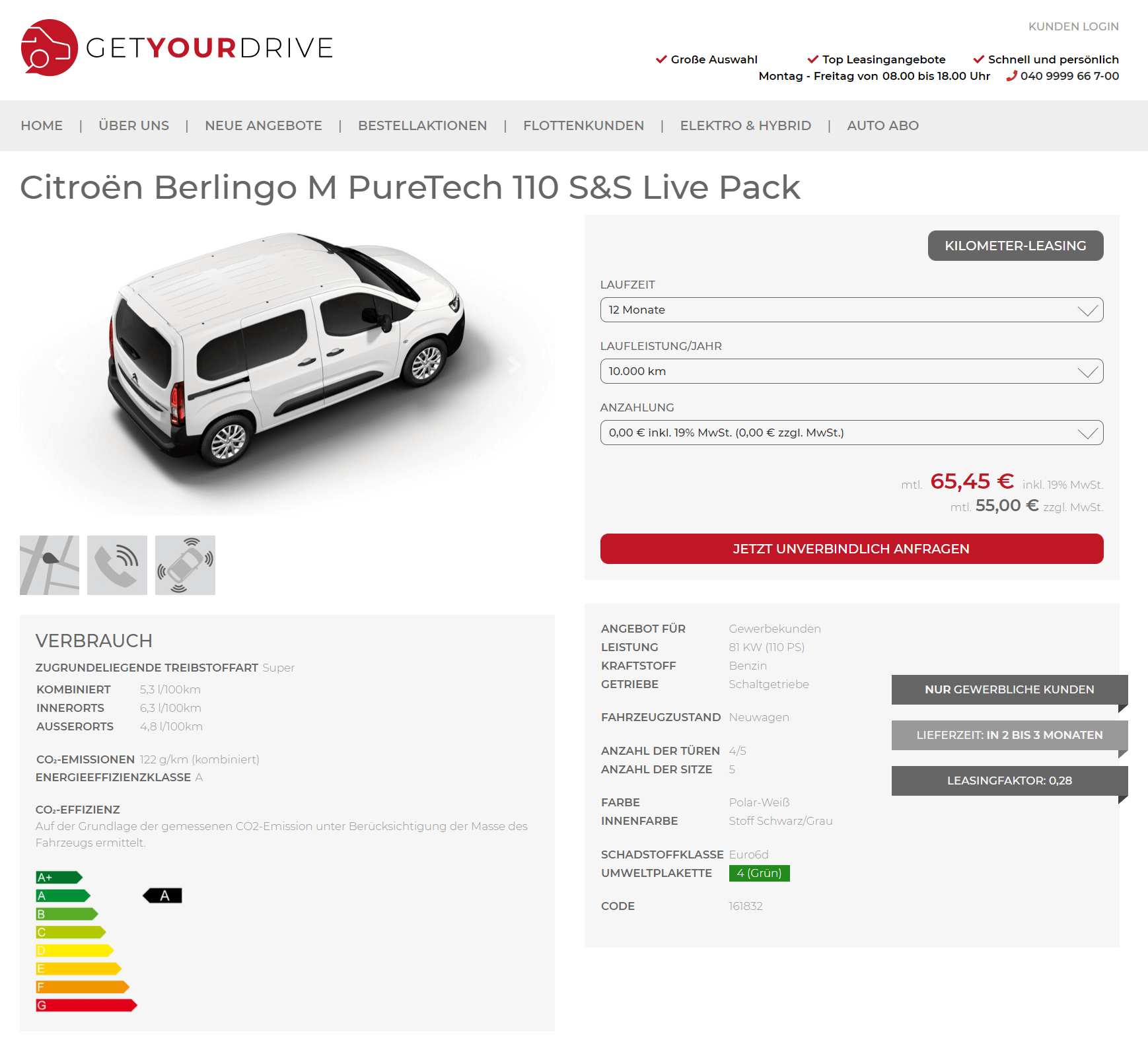Click the Schaltgetriebe value text

click(x=769, y=684)
